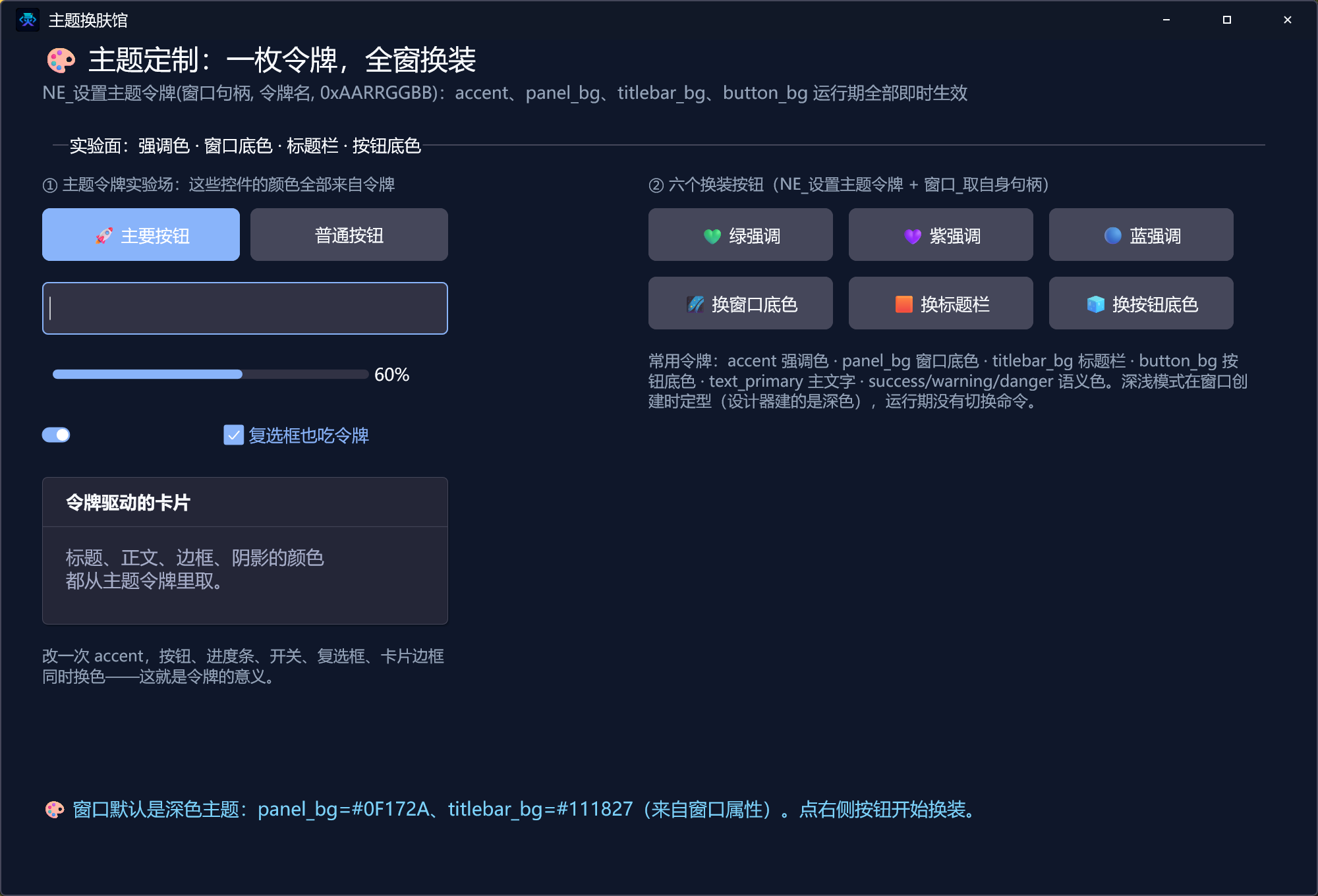Click the ① 主题令牌实验场 section label
Image resolution: width=1318 pixels, height=896 pixels.
[219, 184]
